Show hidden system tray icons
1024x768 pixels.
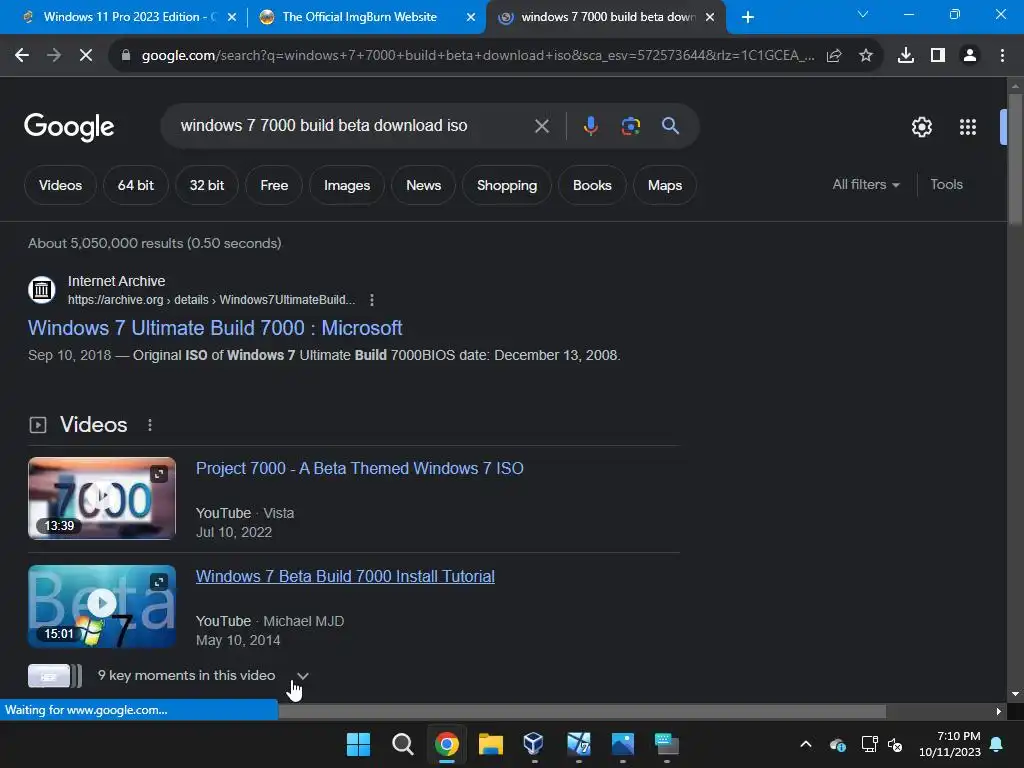coord(806,744)
